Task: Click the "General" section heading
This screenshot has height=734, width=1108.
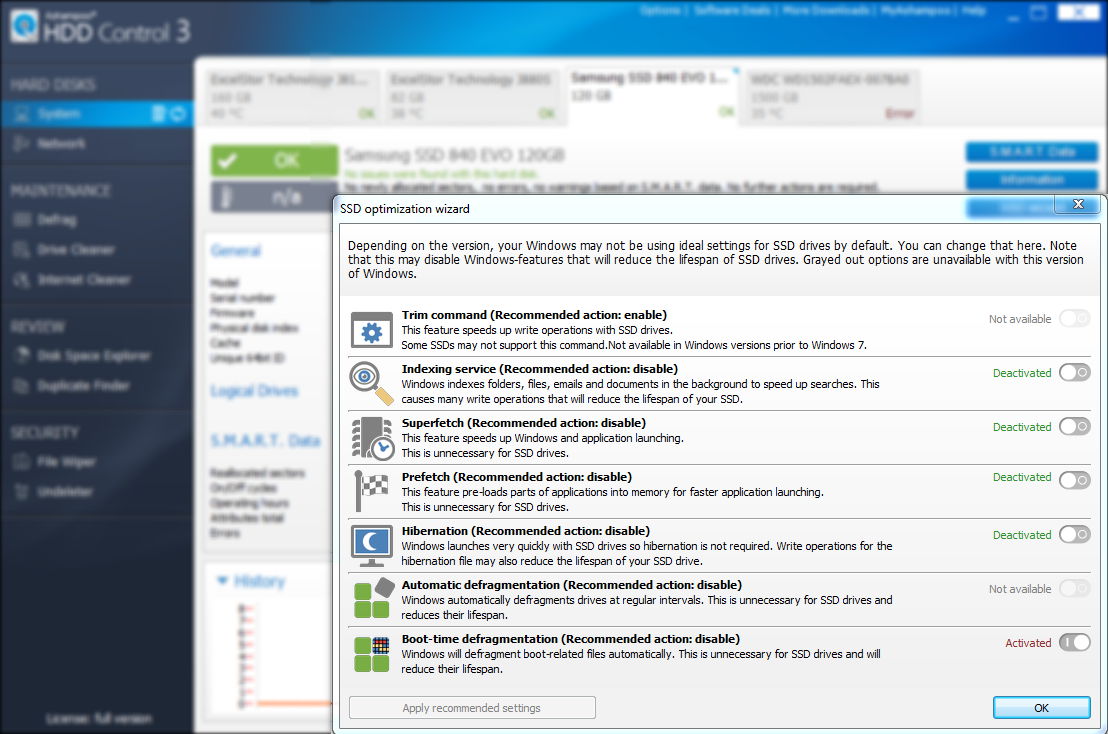Action: click(236, 251)
